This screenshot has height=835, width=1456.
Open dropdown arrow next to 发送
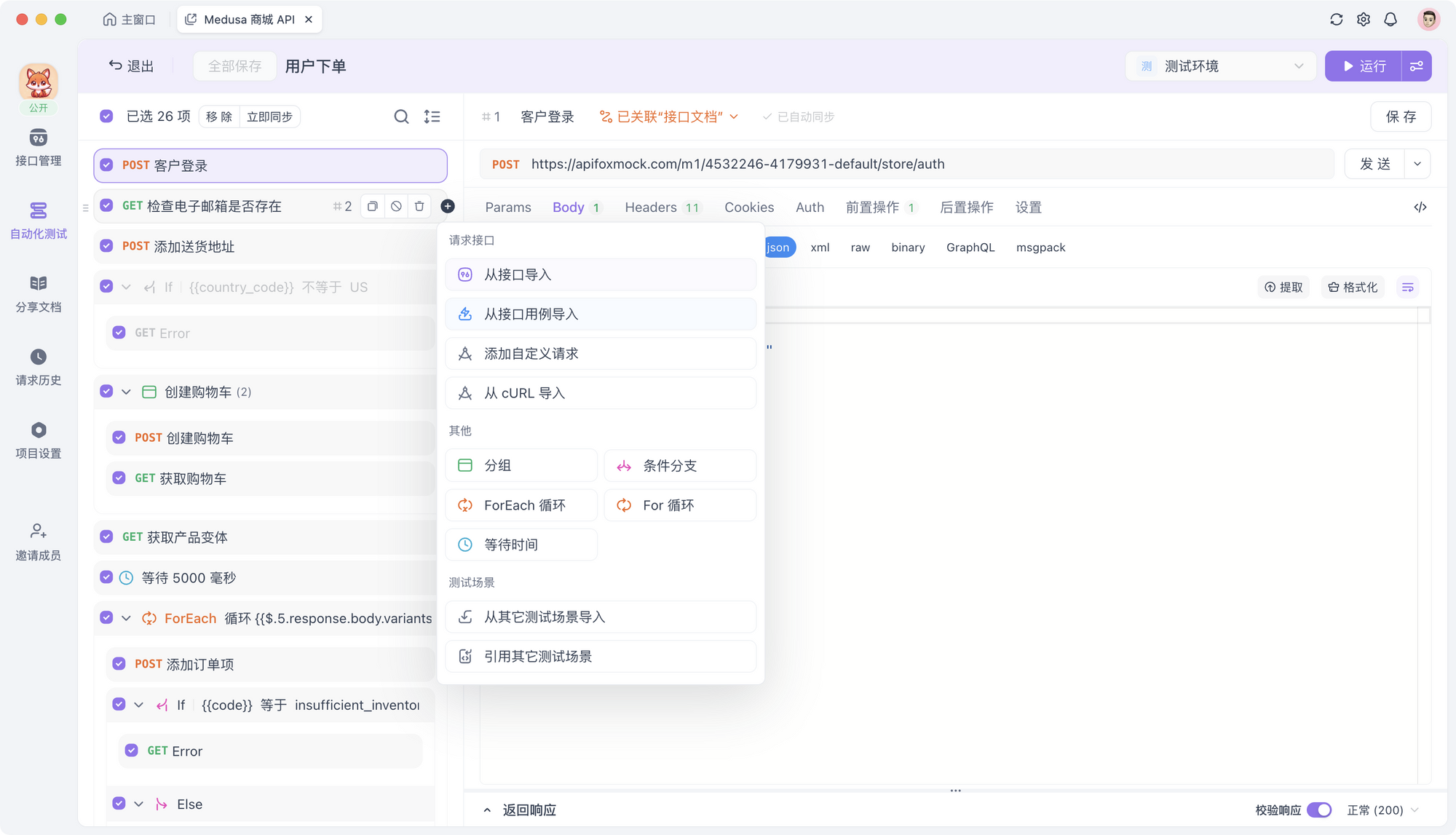pos(1417,164)
